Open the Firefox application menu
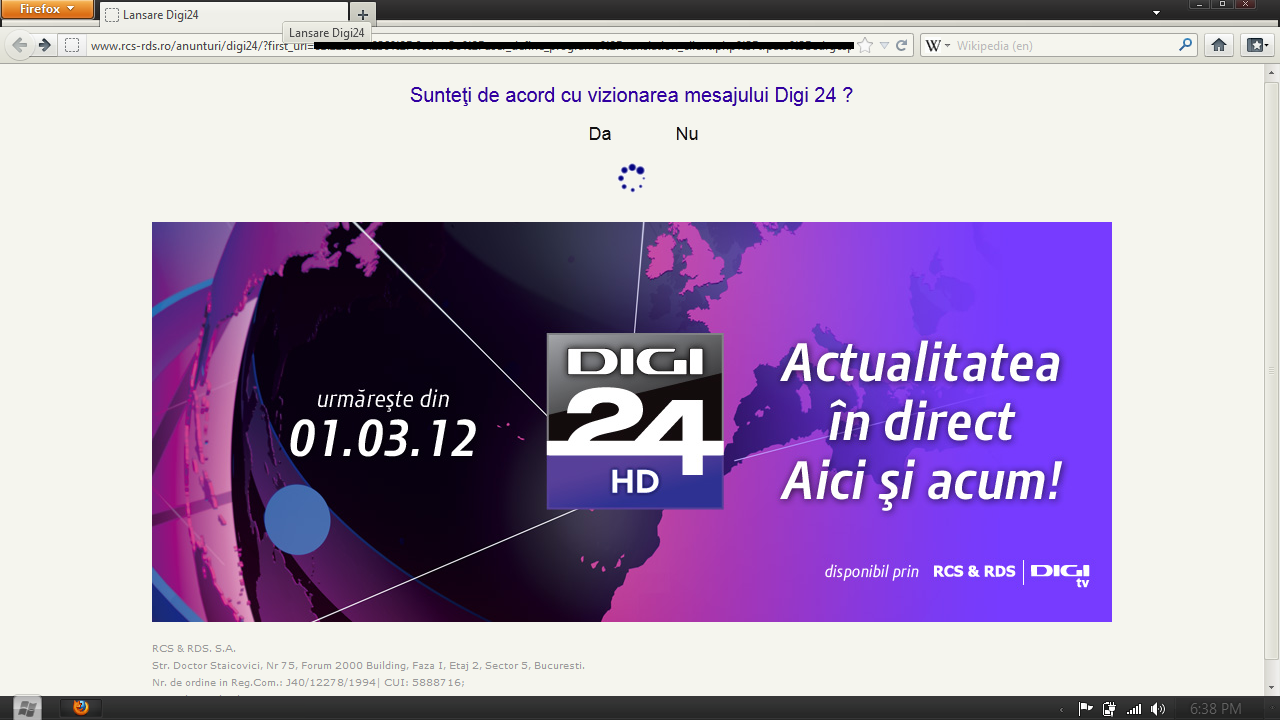The image size is (1280, 720). pyautogui.click(x=47, y=9)
